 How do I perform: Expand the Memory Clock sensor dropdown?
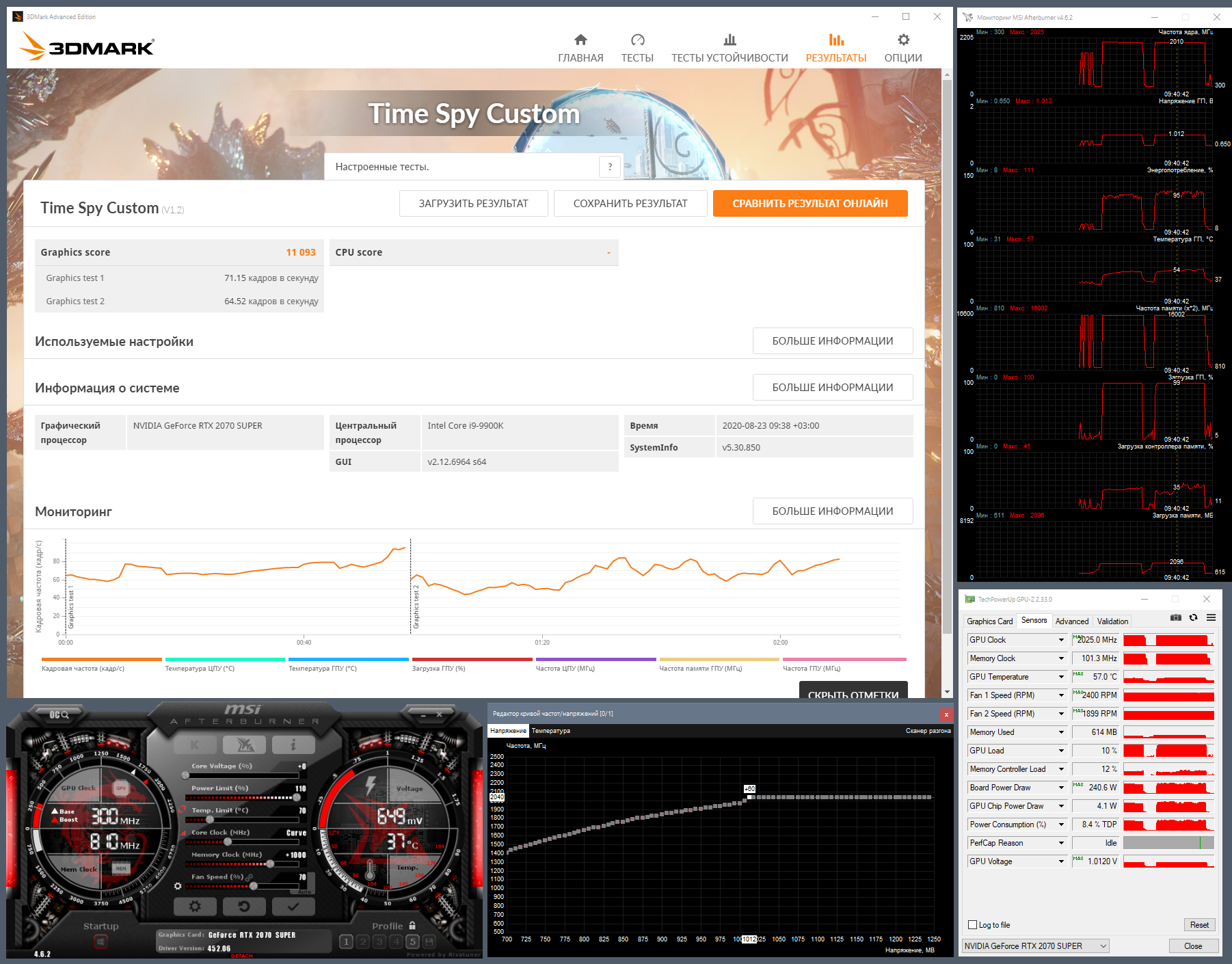[x=1061, y=658]
